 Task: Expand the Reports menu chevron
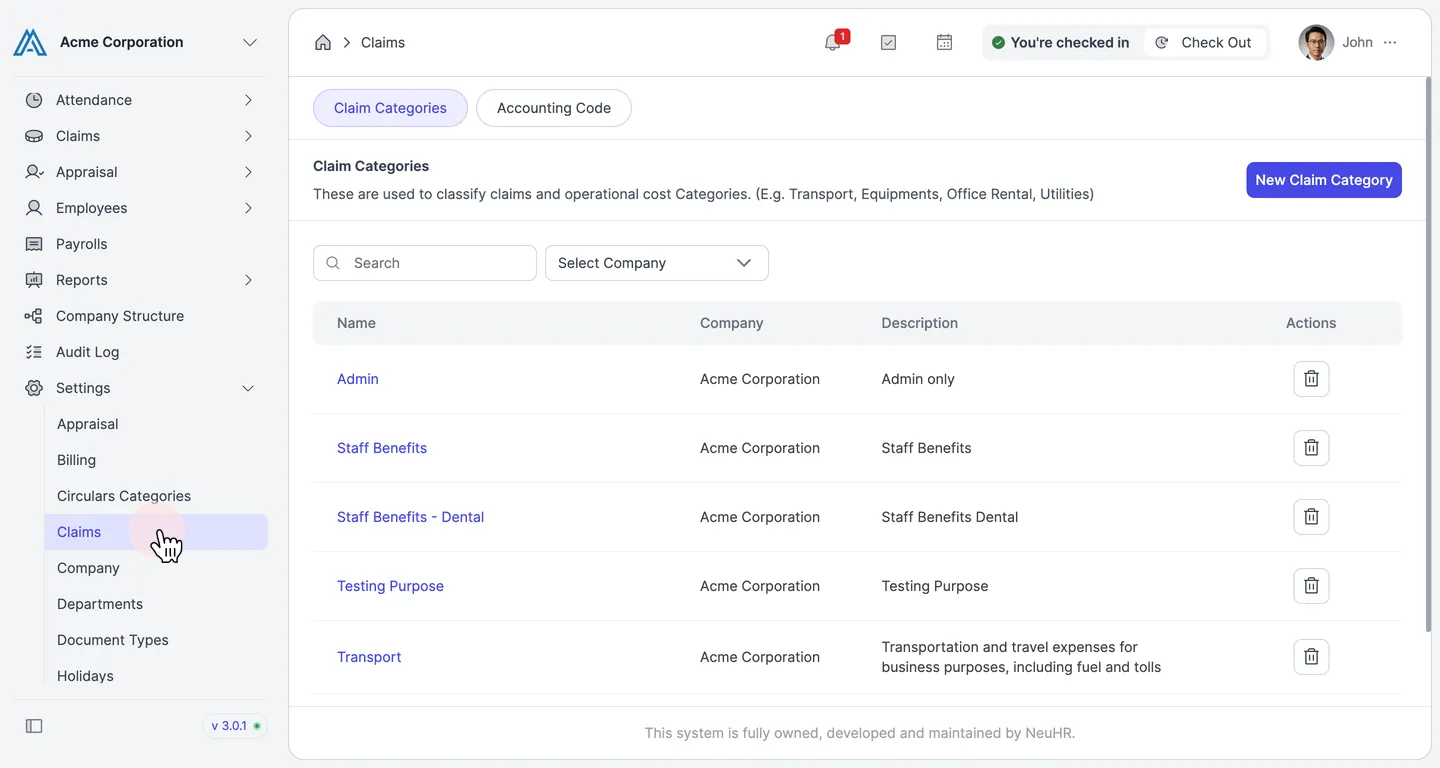[248, 280]
